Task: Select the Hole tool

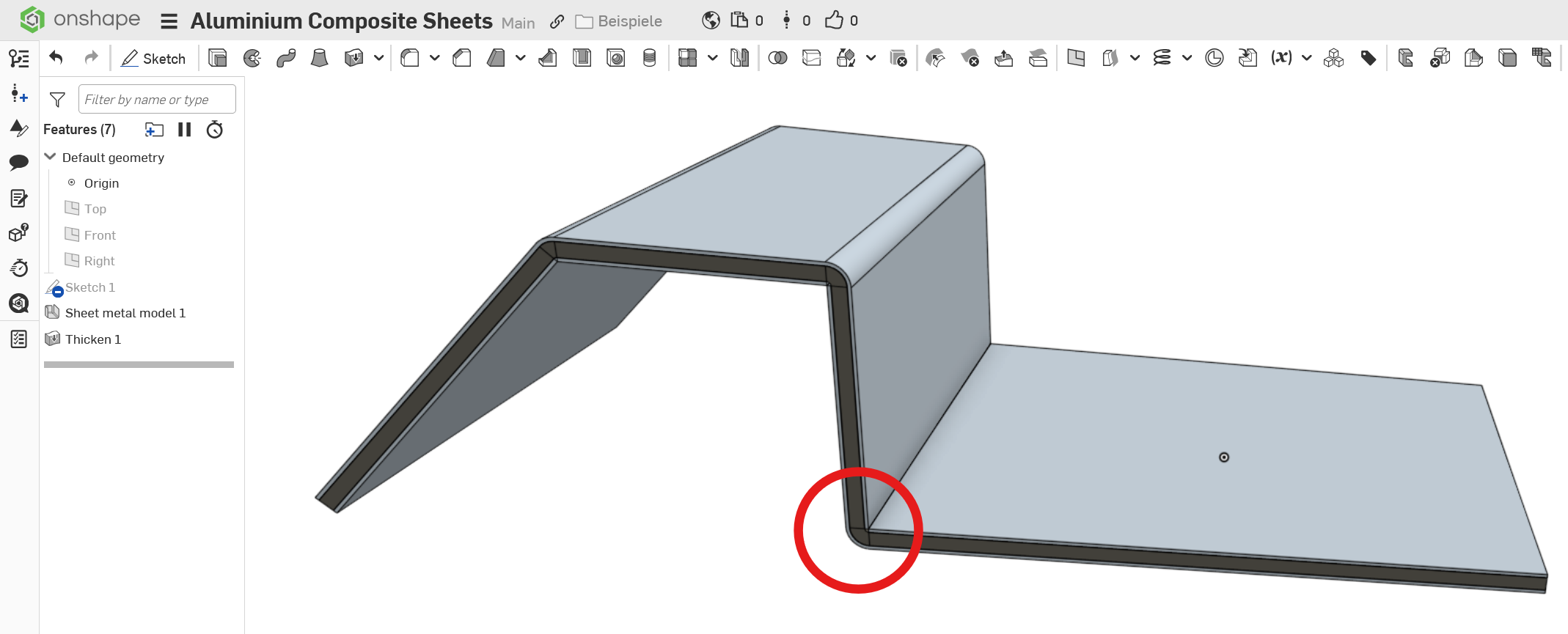Action: [x=616, y=58]
